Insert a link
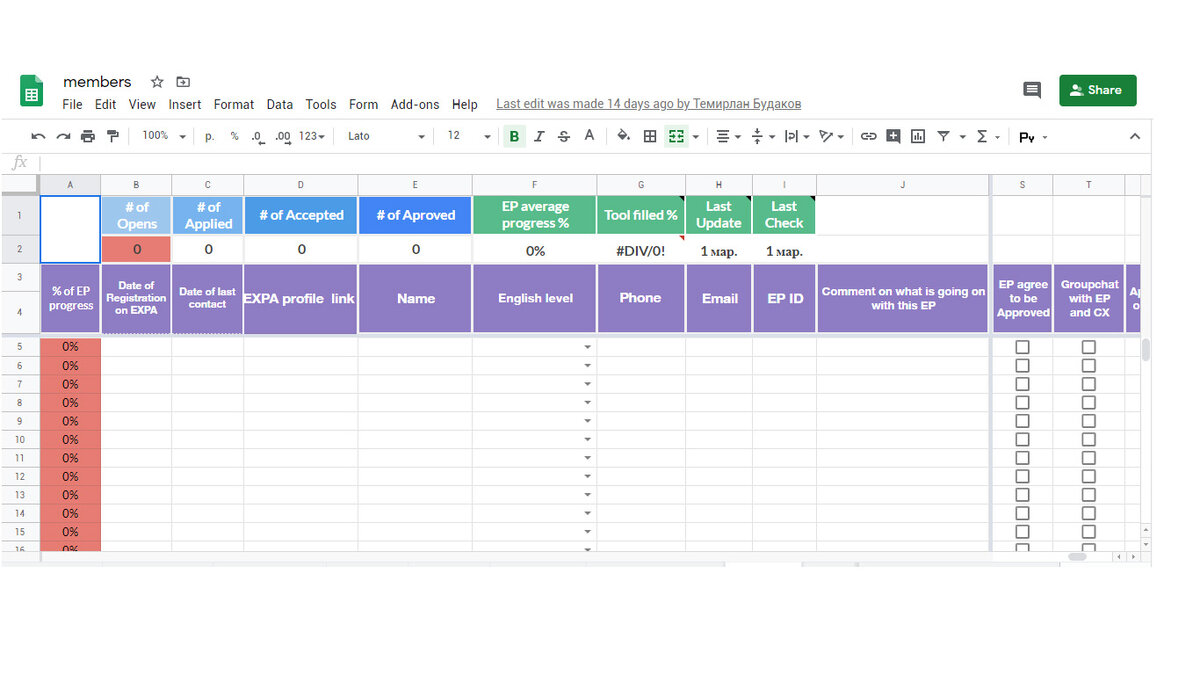Viewport: 1200px width, 675px height. click(868, 136)
